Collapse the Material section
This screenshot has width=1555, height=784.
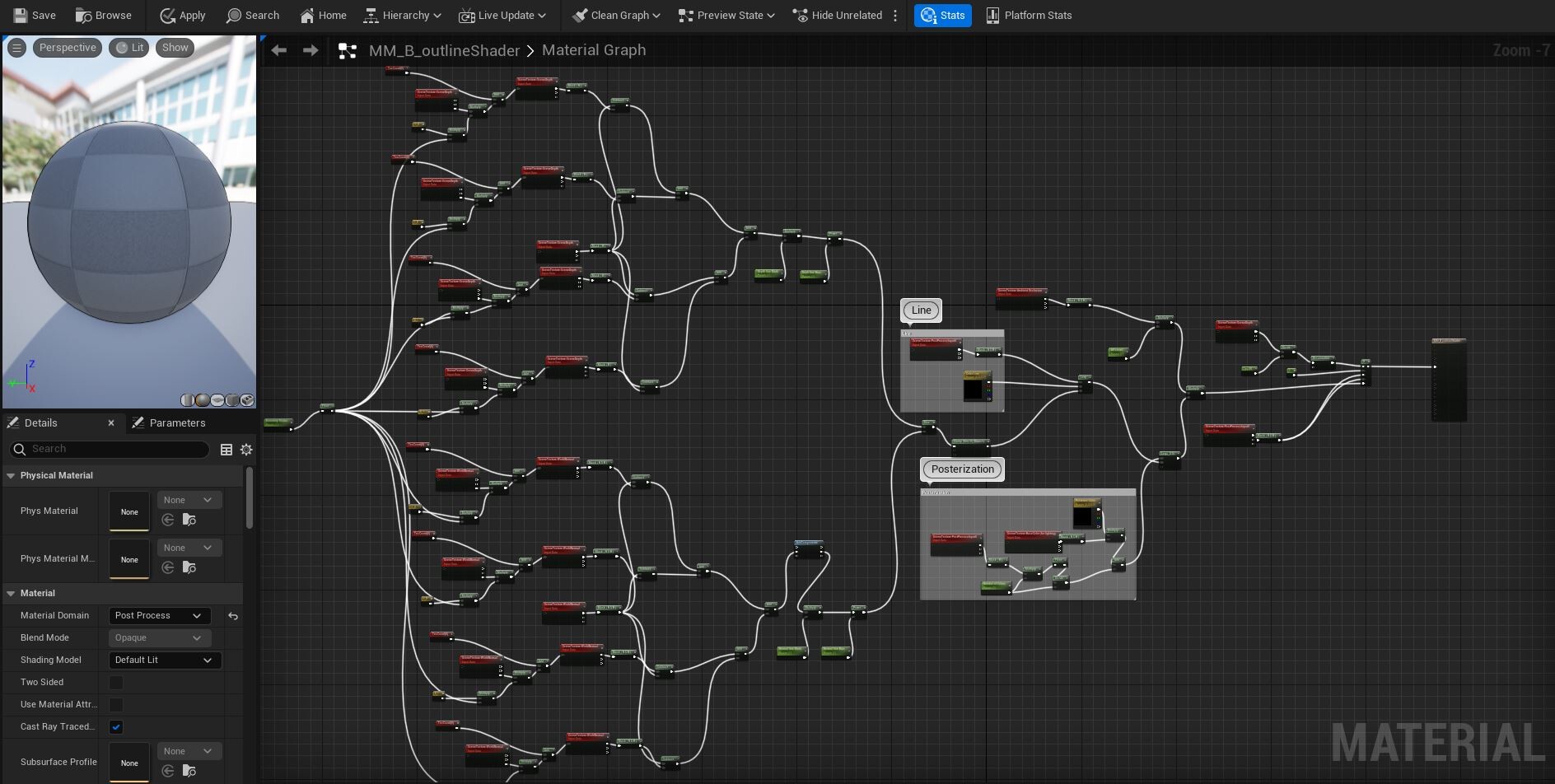click(x=12, y=593)
